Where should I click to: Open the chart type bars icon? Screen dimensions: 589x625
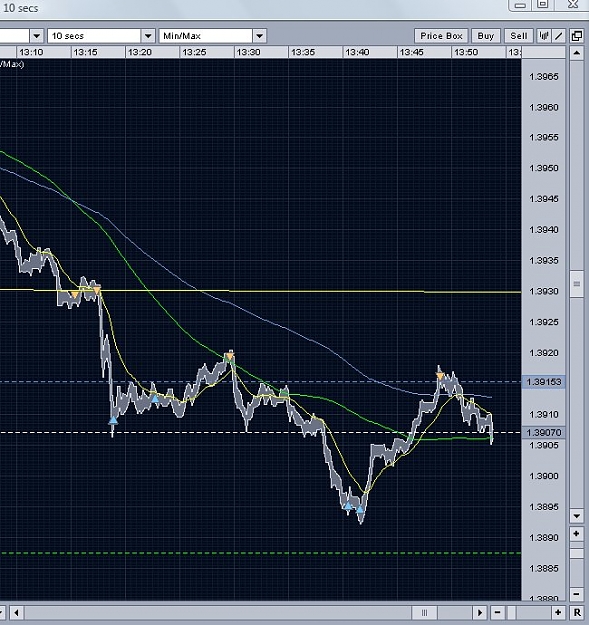[543, 36]
